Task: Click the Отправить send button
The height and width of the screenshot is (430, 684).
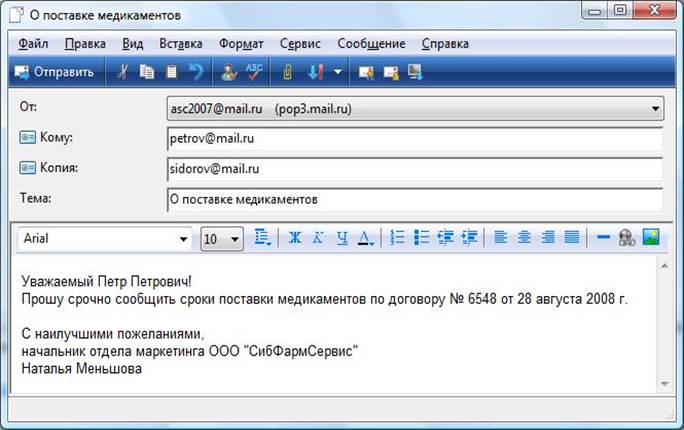Action: 55,72
